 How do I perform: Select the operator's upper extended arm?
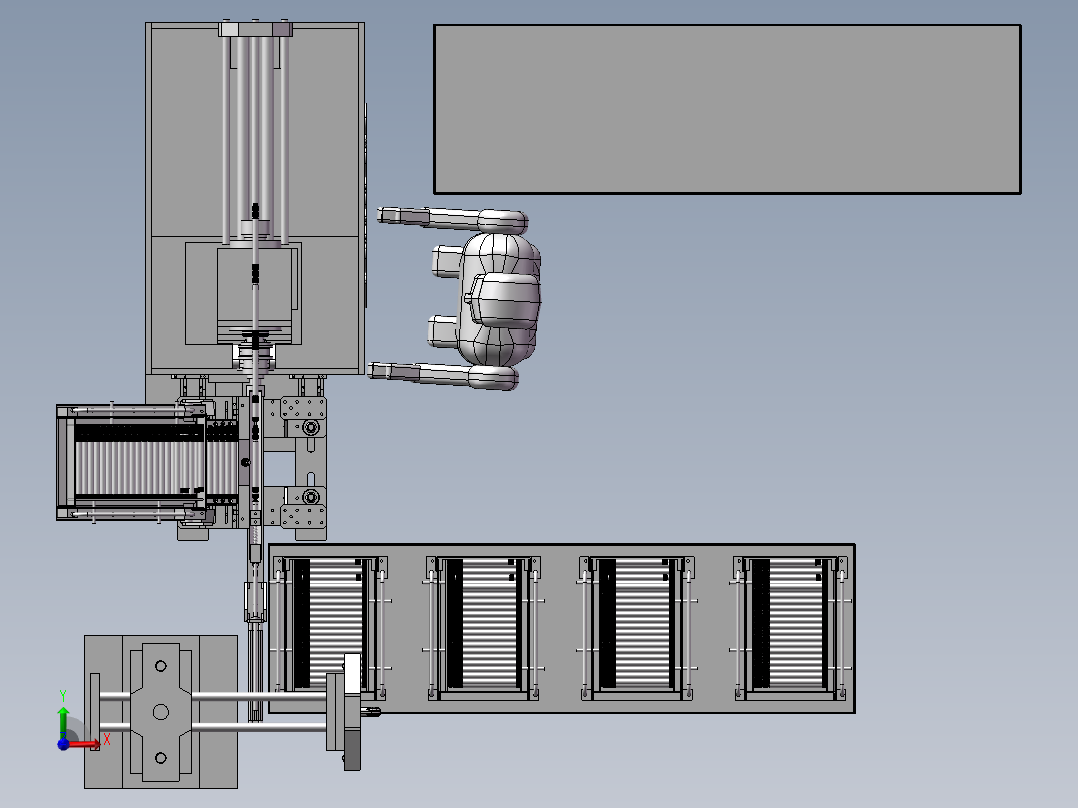tap(452, 219)
